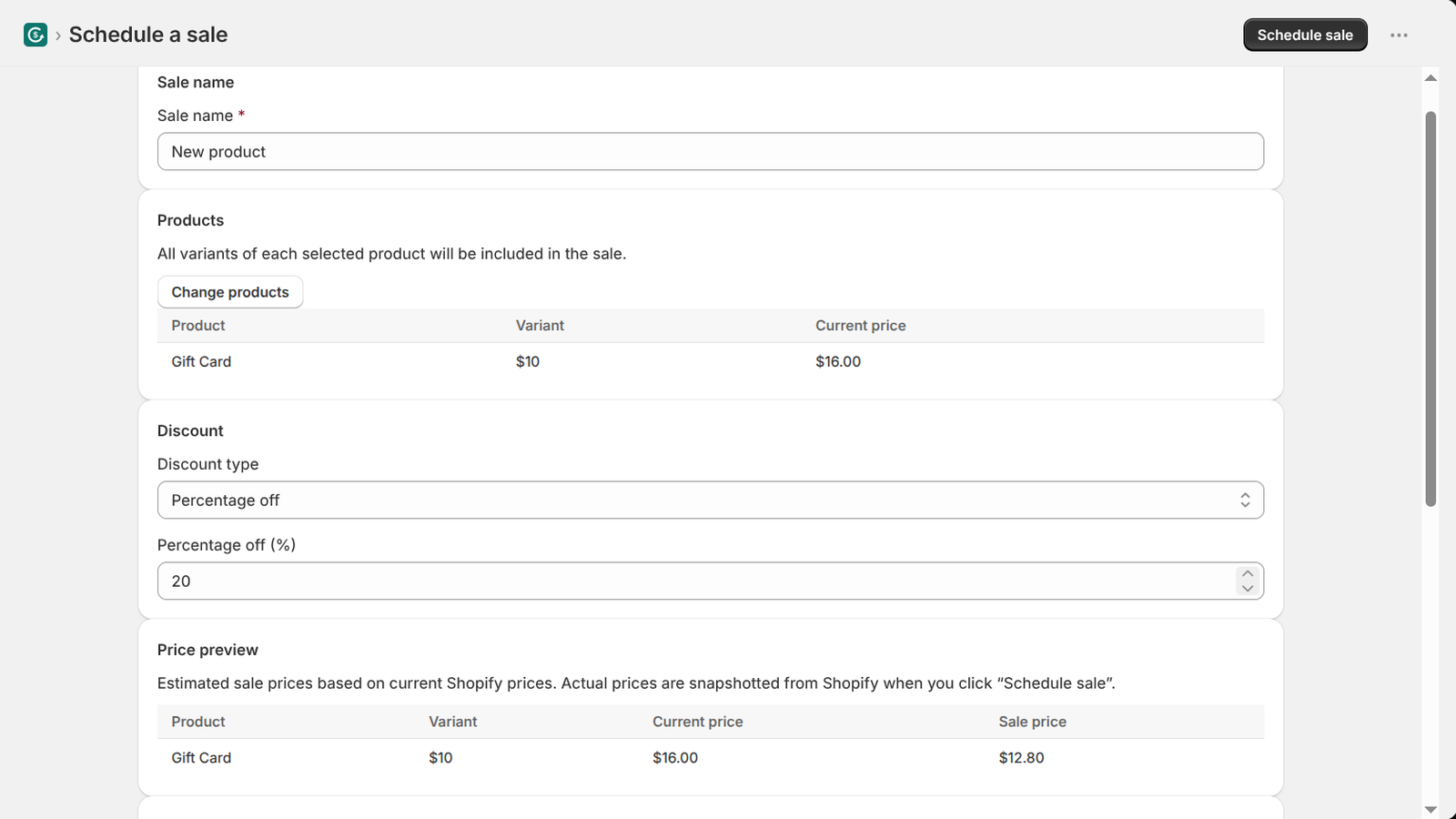This screenshot has height=819, width=1456.
Task: Click the Price preview section heading
Action: click(207, 650)
